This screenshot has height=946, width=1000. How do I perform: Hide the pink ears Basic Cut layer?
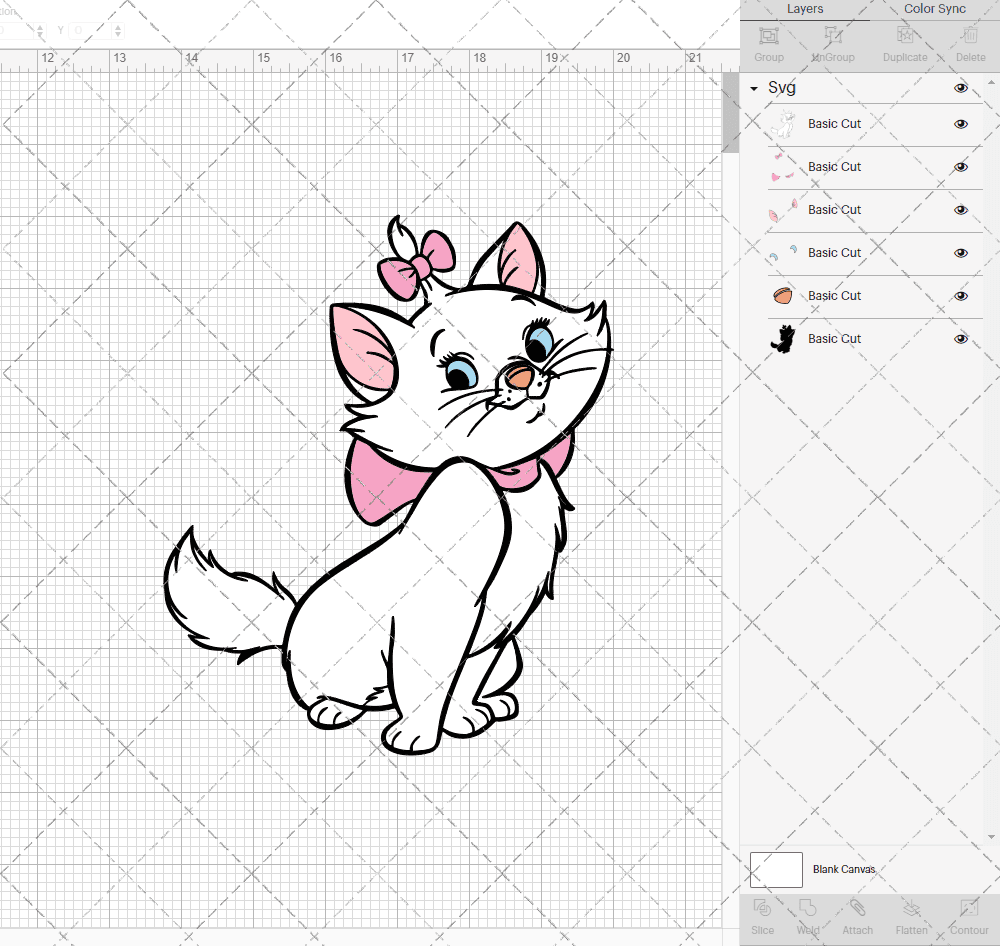(x=960, y=210)
